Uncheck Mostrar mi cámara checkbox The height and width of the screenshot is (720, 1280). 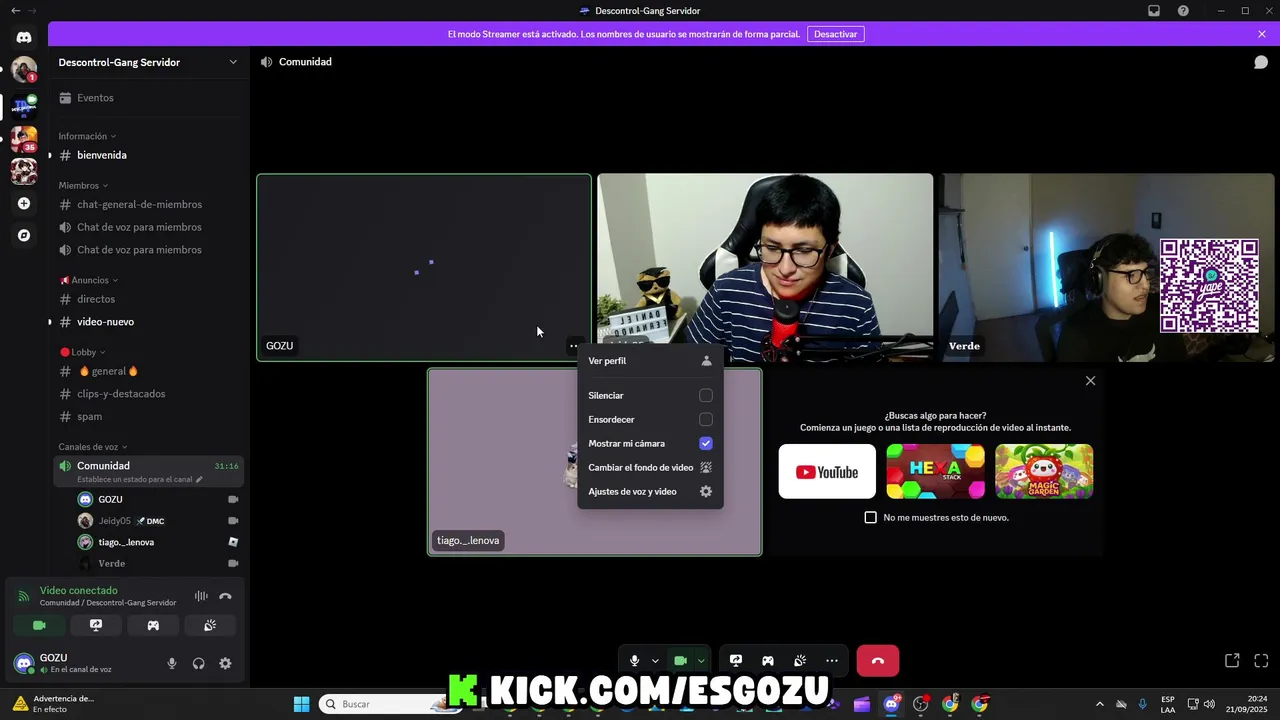[x=706, y=444]
